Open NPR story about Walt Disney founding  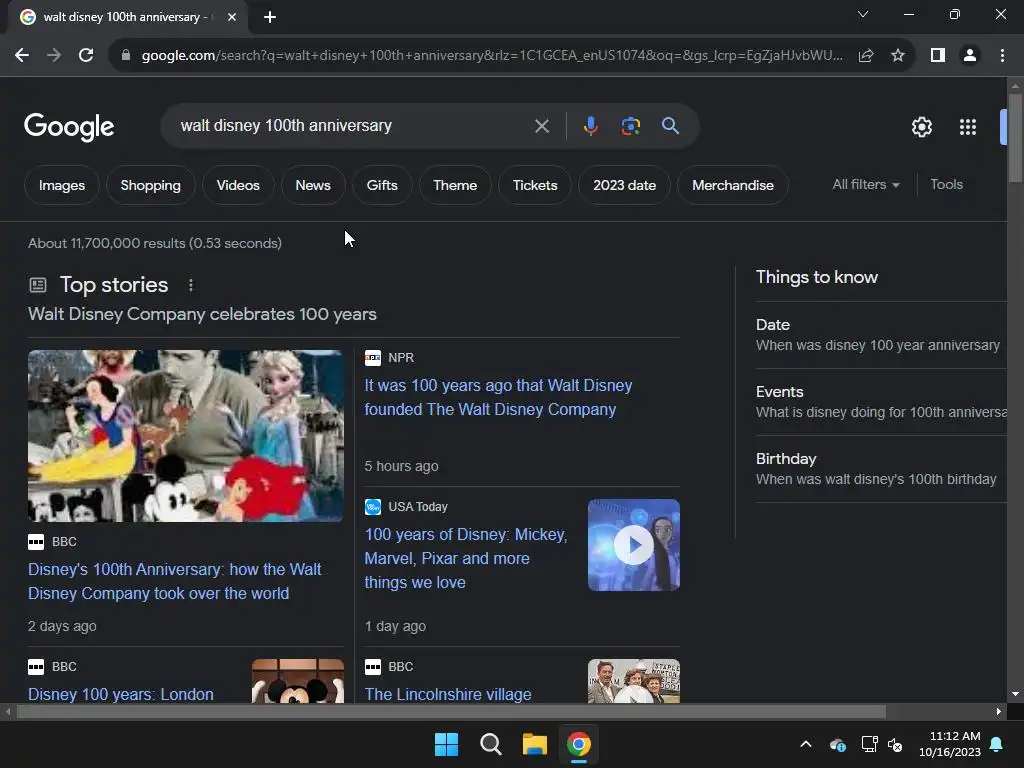coord(498,397)
